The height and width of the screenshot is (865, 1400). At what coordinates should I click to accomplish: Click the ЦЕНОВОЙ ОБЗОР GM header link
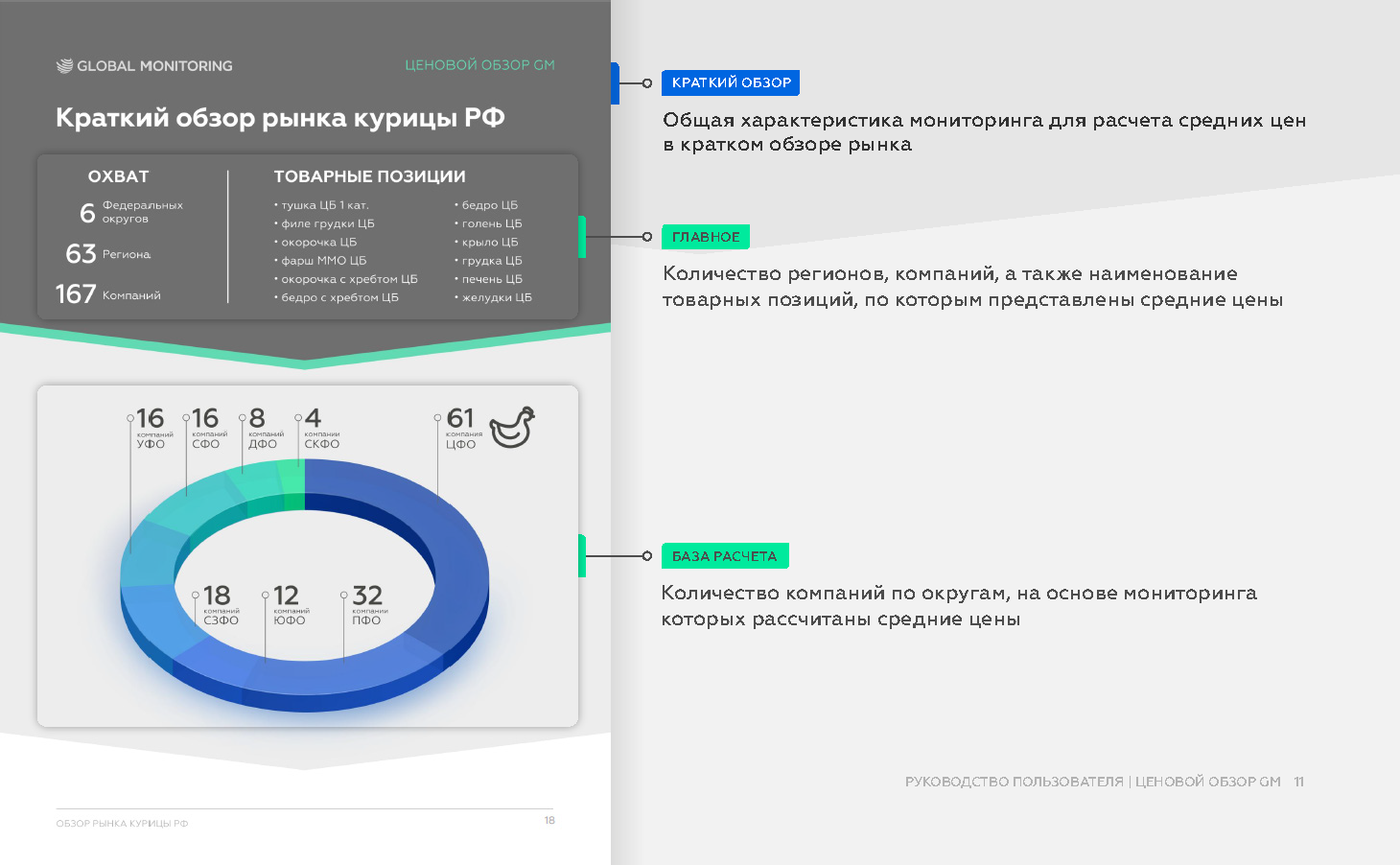pyautogui.click(x=479, y=64)
